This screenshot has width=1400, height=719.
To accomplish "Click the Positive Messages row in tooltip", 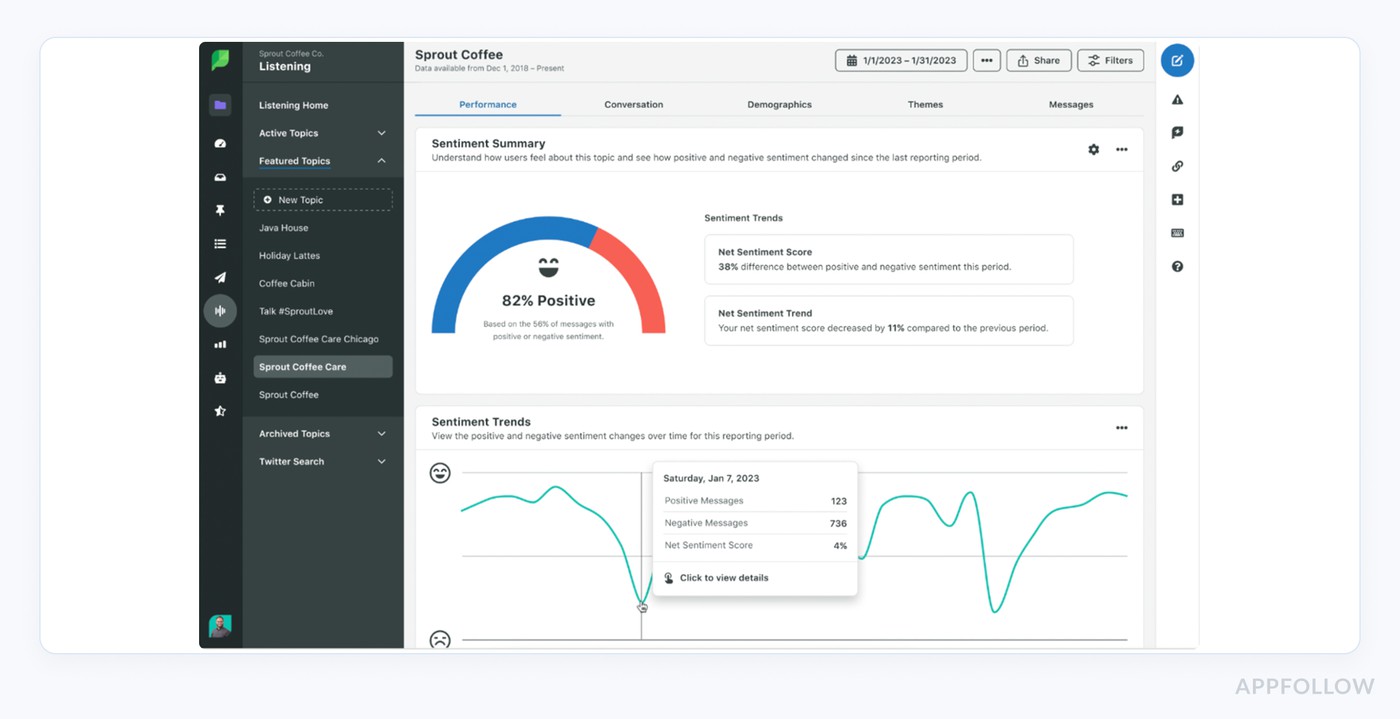I will tap(756, 501).
